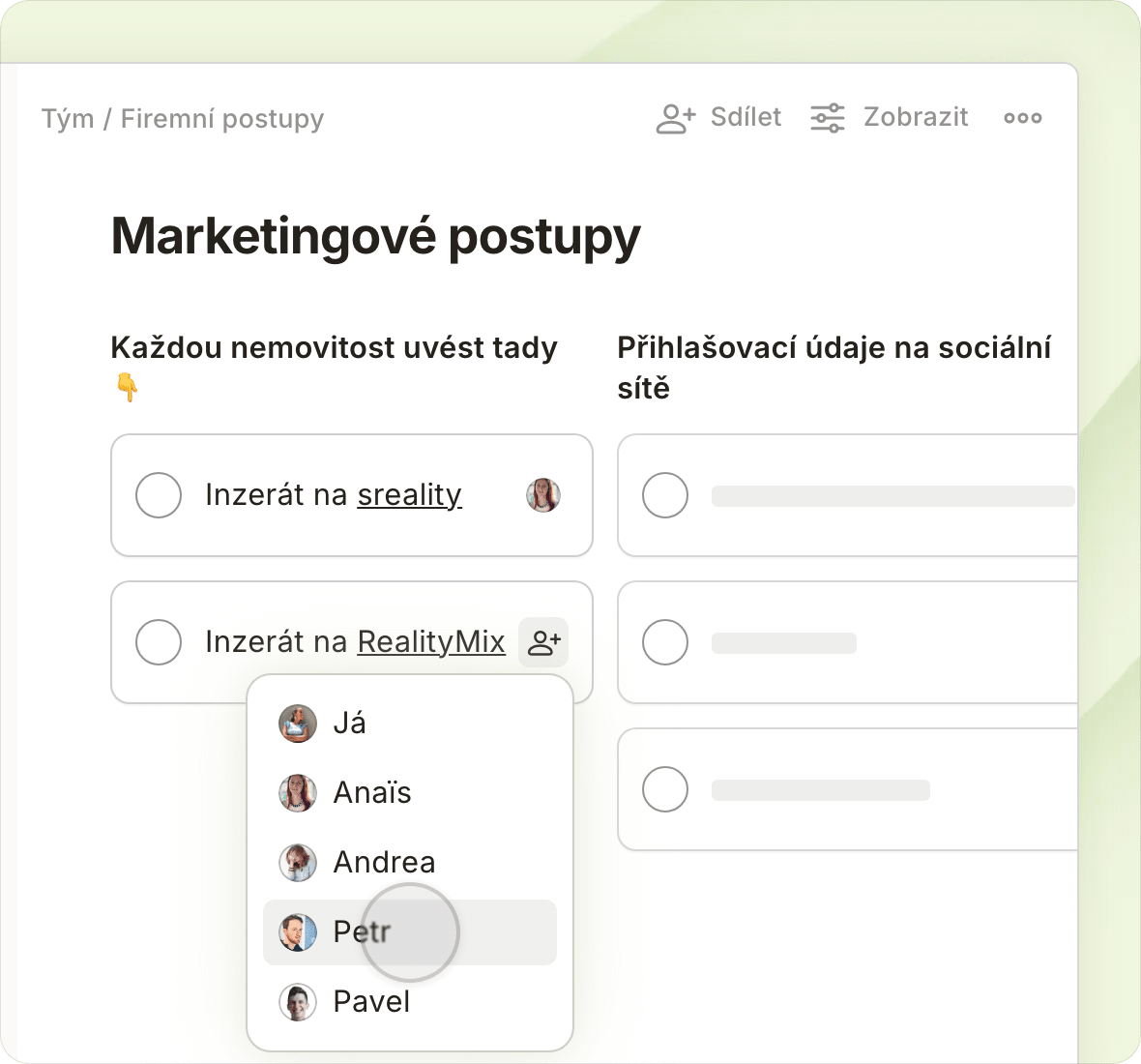Choose Pavel in the assignee list

371,1002
